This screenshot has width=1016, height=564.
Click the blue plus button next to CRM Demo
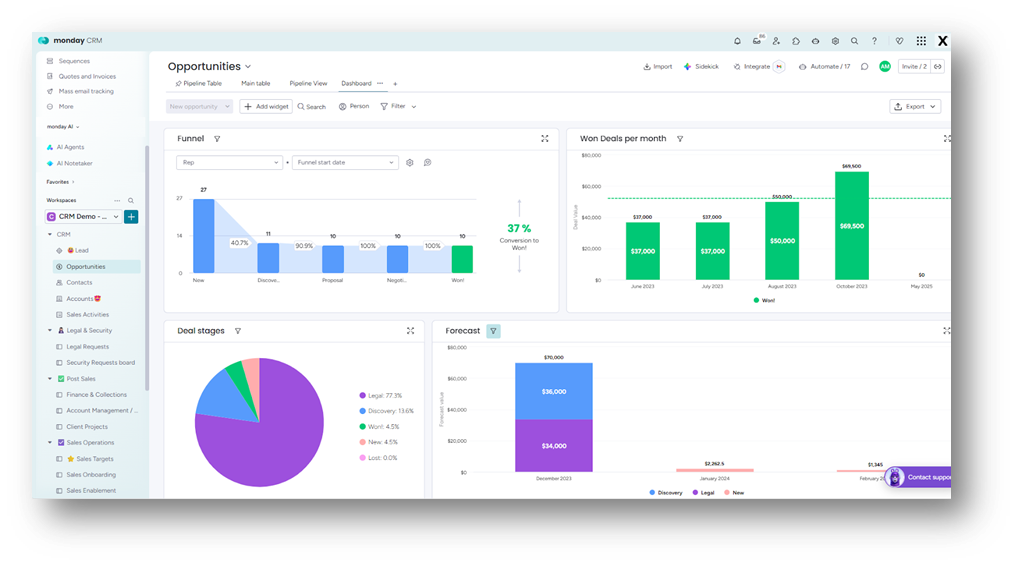point(131,217)
